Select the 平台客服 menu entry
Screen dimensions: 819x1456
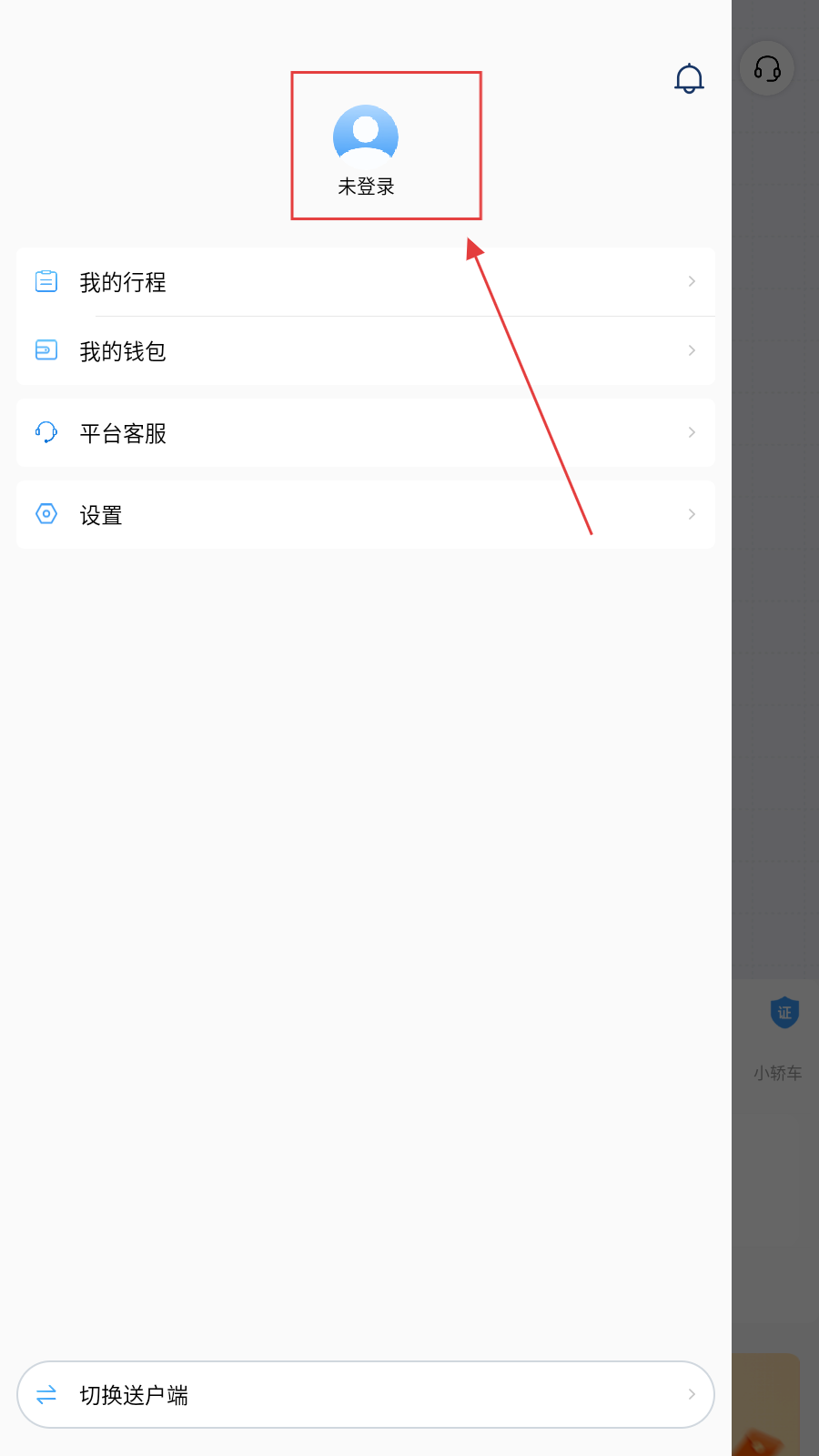366,432
